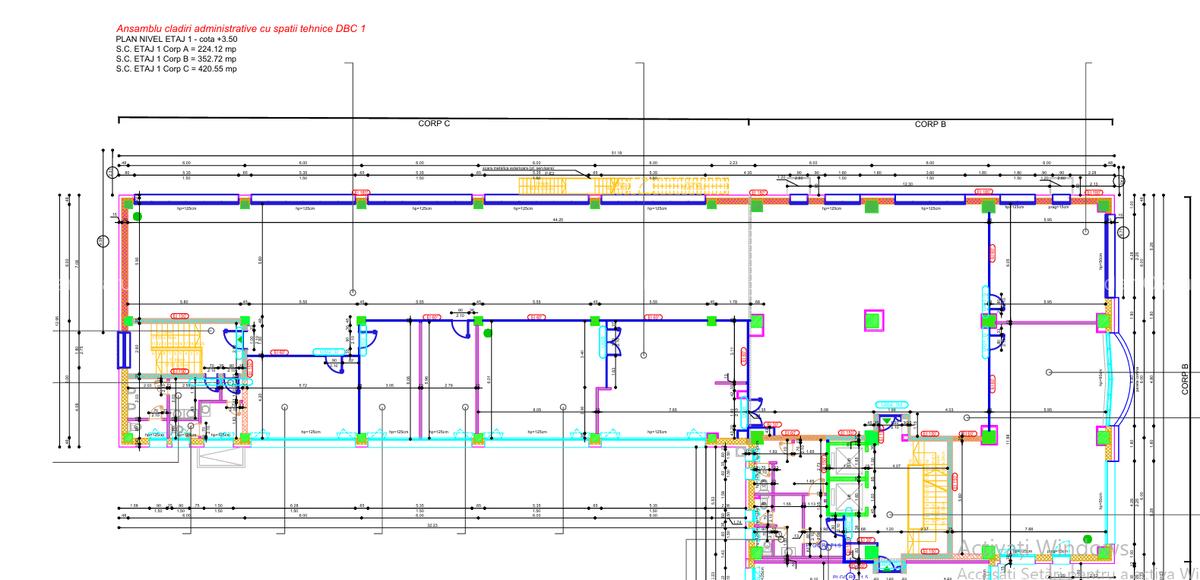Screen dimensions: 1200x580
Task: Click the Corp B area text 352.72 mp
Action: (176, 59)
